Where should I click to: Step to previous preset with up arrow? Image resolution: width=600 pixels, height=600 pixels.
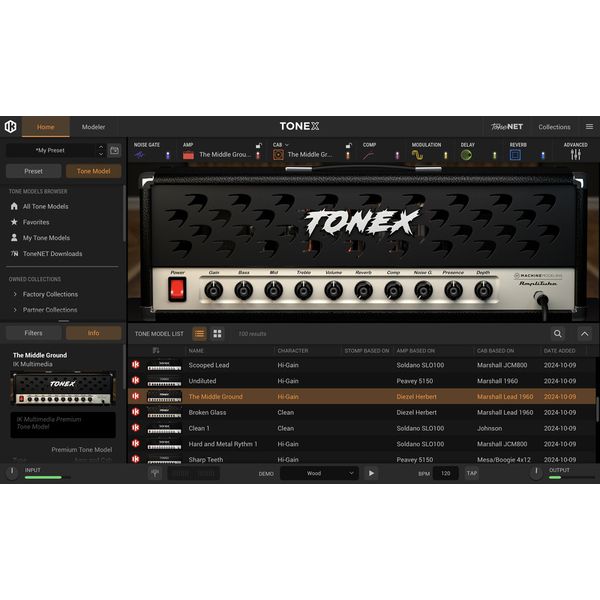[101, 147]
